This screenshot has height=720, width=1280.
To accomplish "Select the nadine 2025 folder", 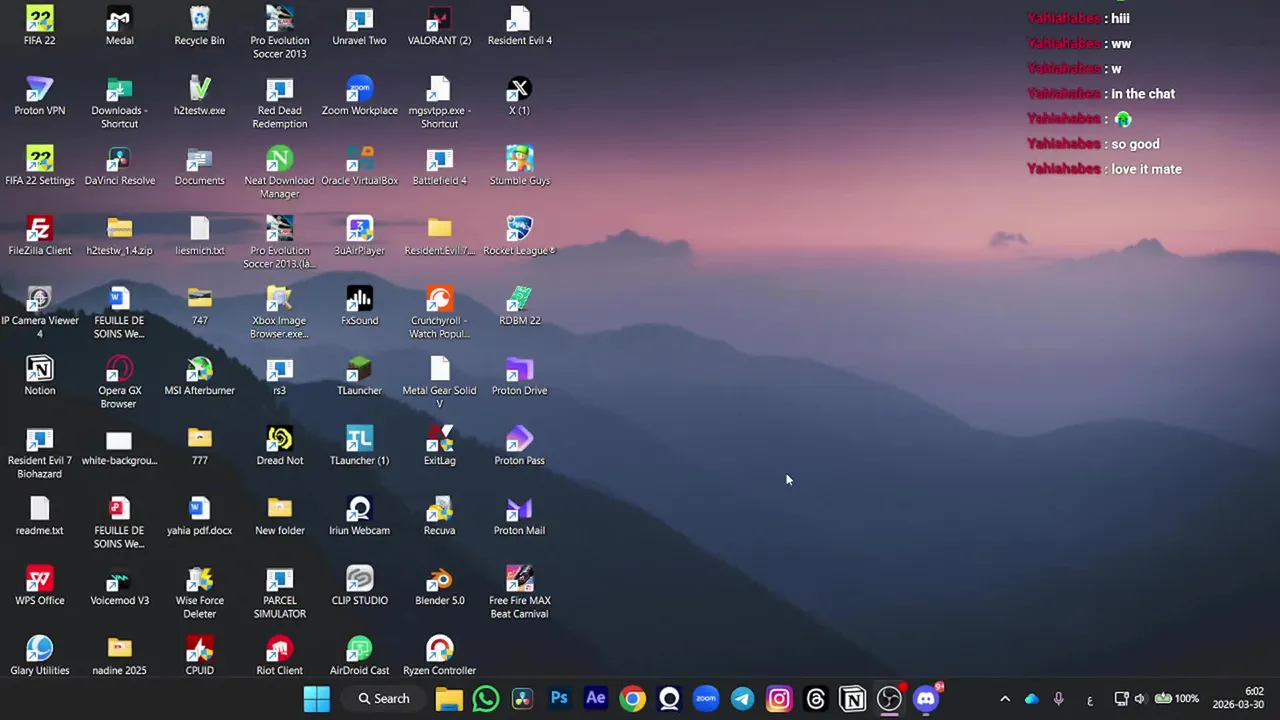I will point(119,656).
